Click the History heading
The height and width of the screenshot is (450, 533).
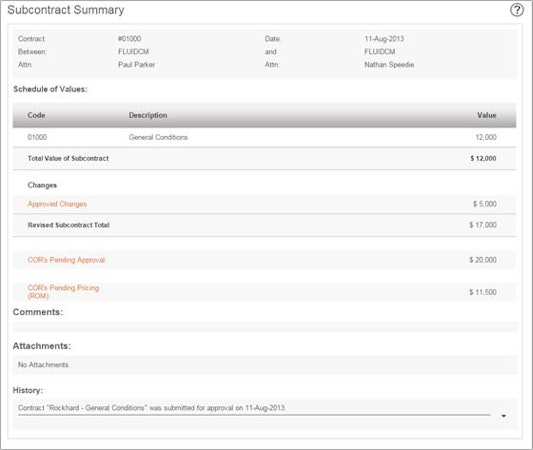28,390
